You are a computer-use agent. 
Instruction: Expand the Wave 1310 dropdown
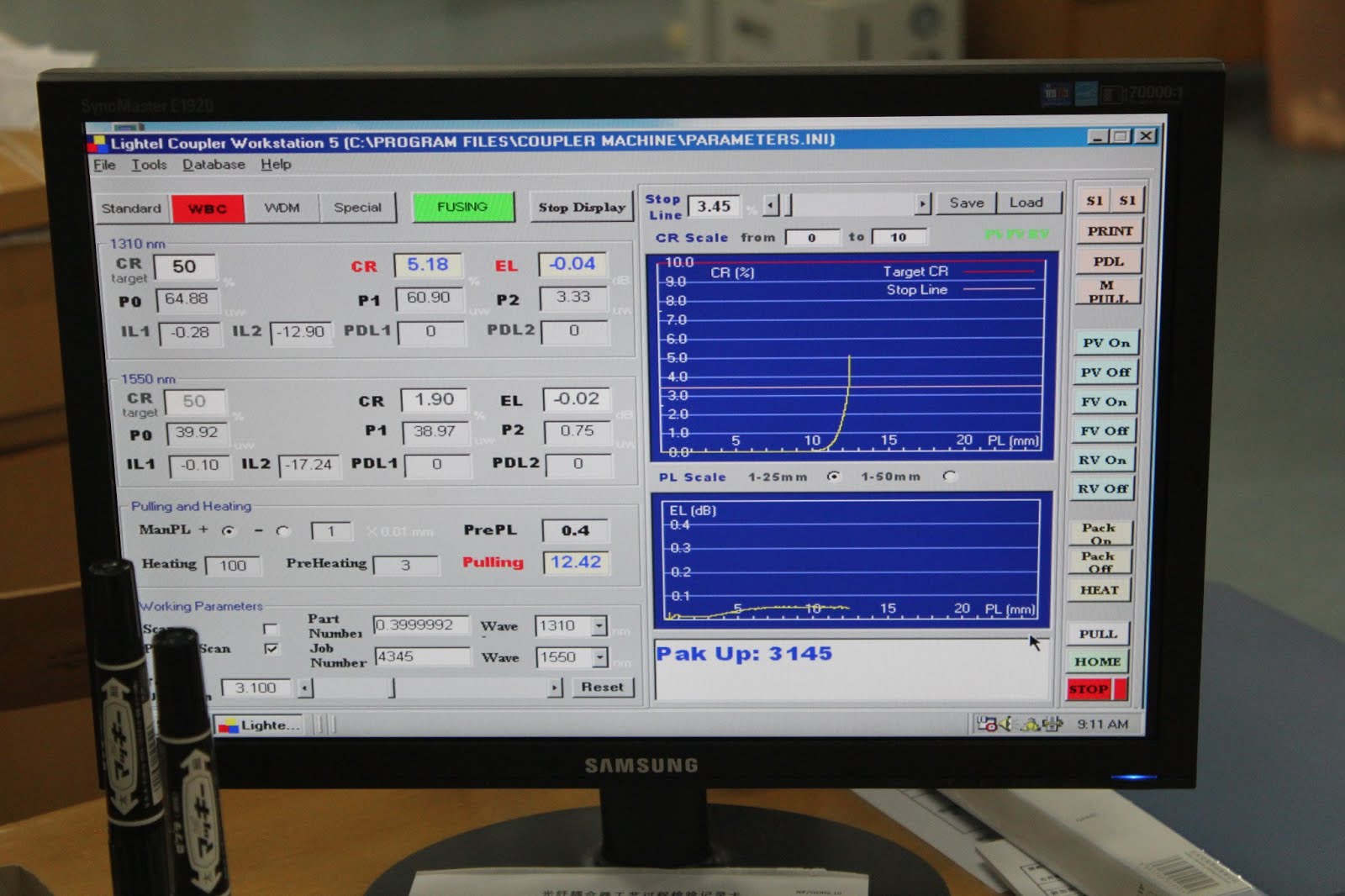pos(599,625)
